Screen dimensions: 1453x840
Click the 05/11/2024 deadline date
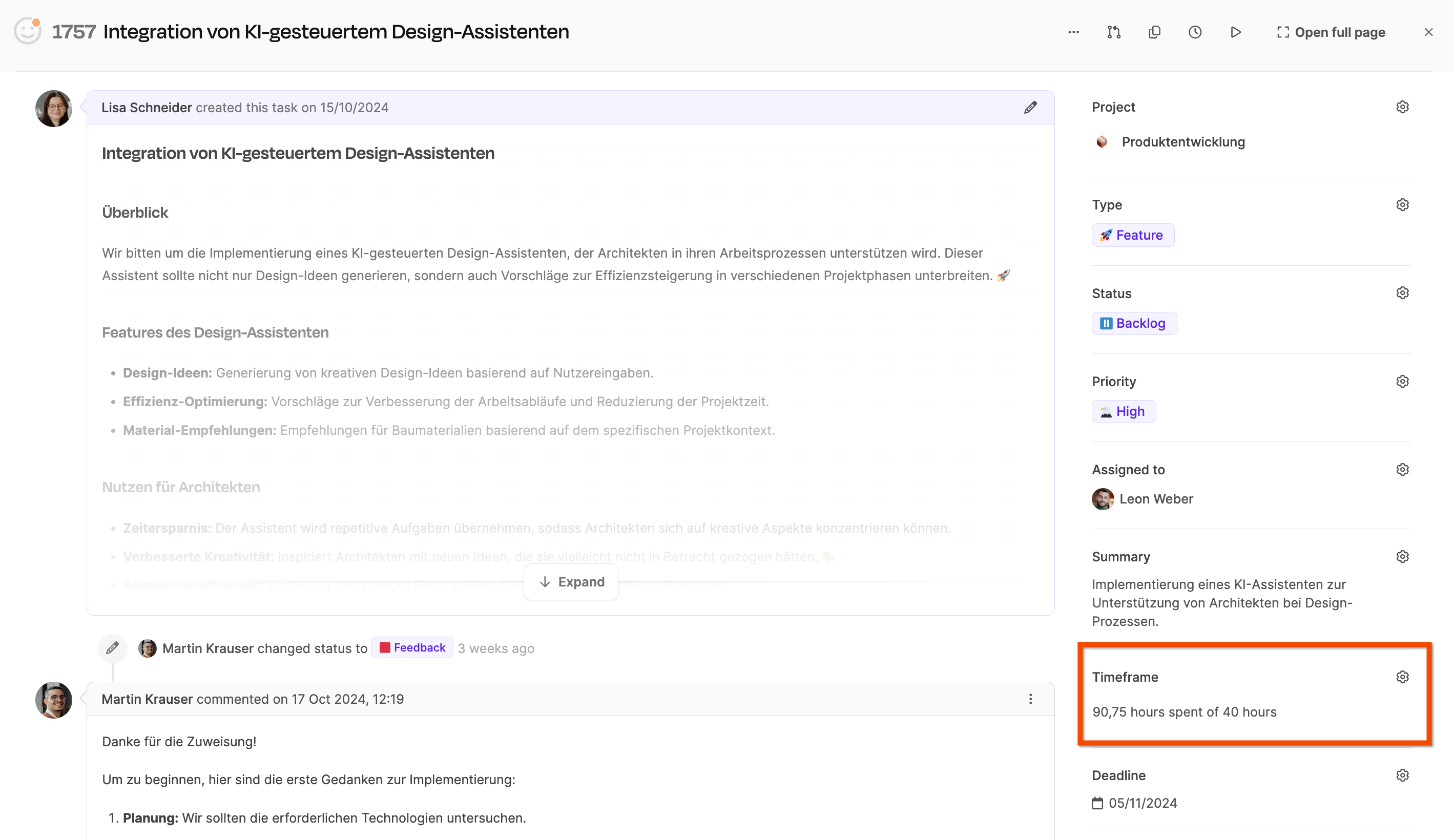point(1141,803)
